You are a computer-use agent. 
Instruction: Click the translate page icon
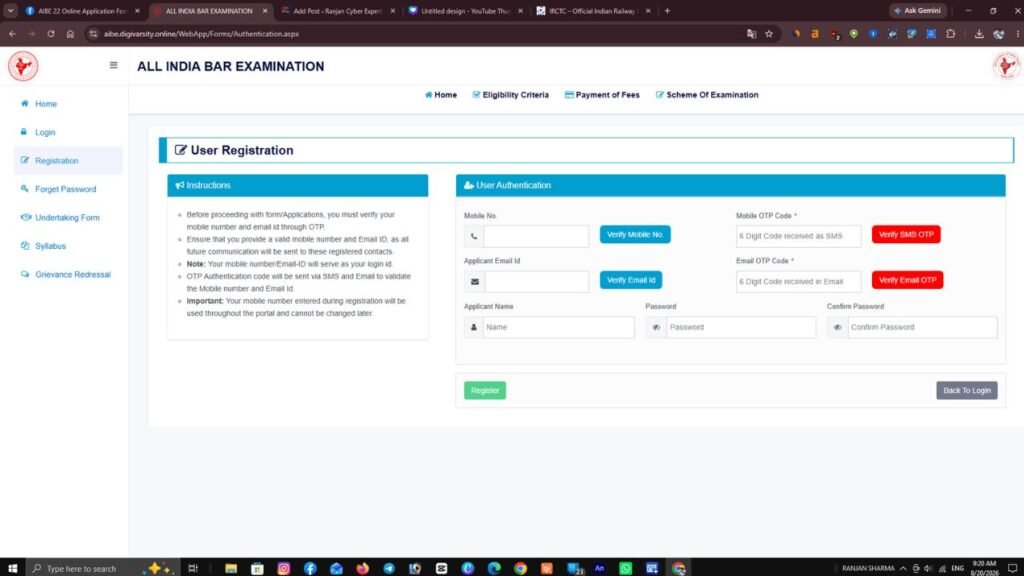[751, 34]
